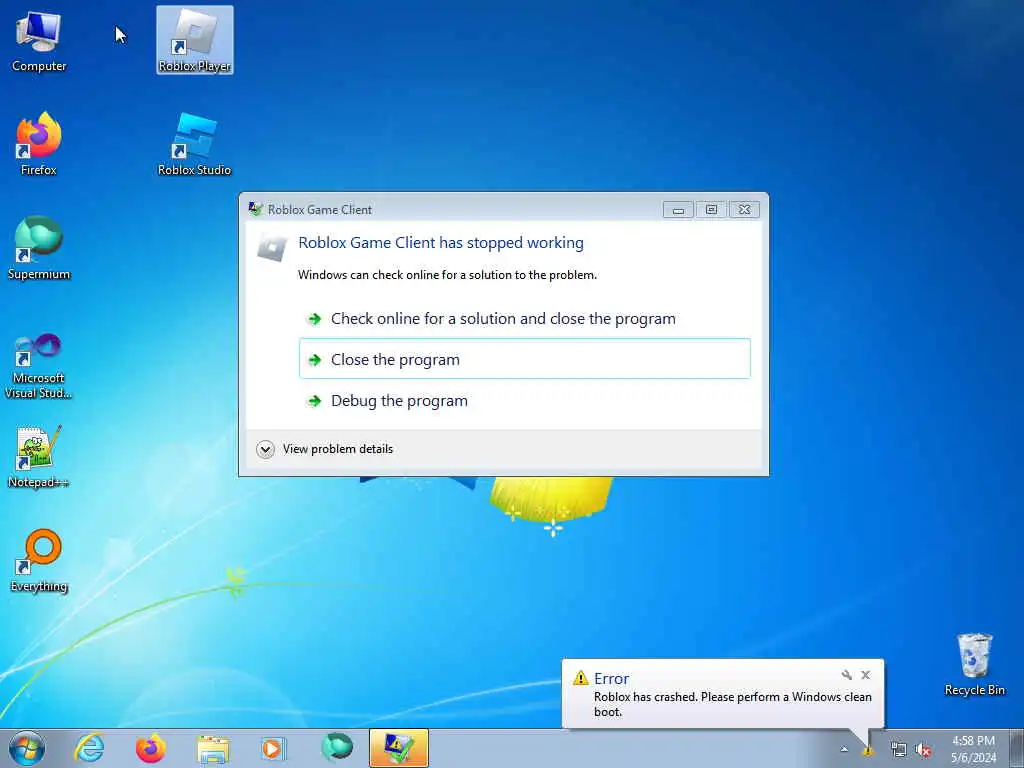
Task: Select the Recycle Bin desktop icon
Action: pyautogui.click(x=974, y=664)
